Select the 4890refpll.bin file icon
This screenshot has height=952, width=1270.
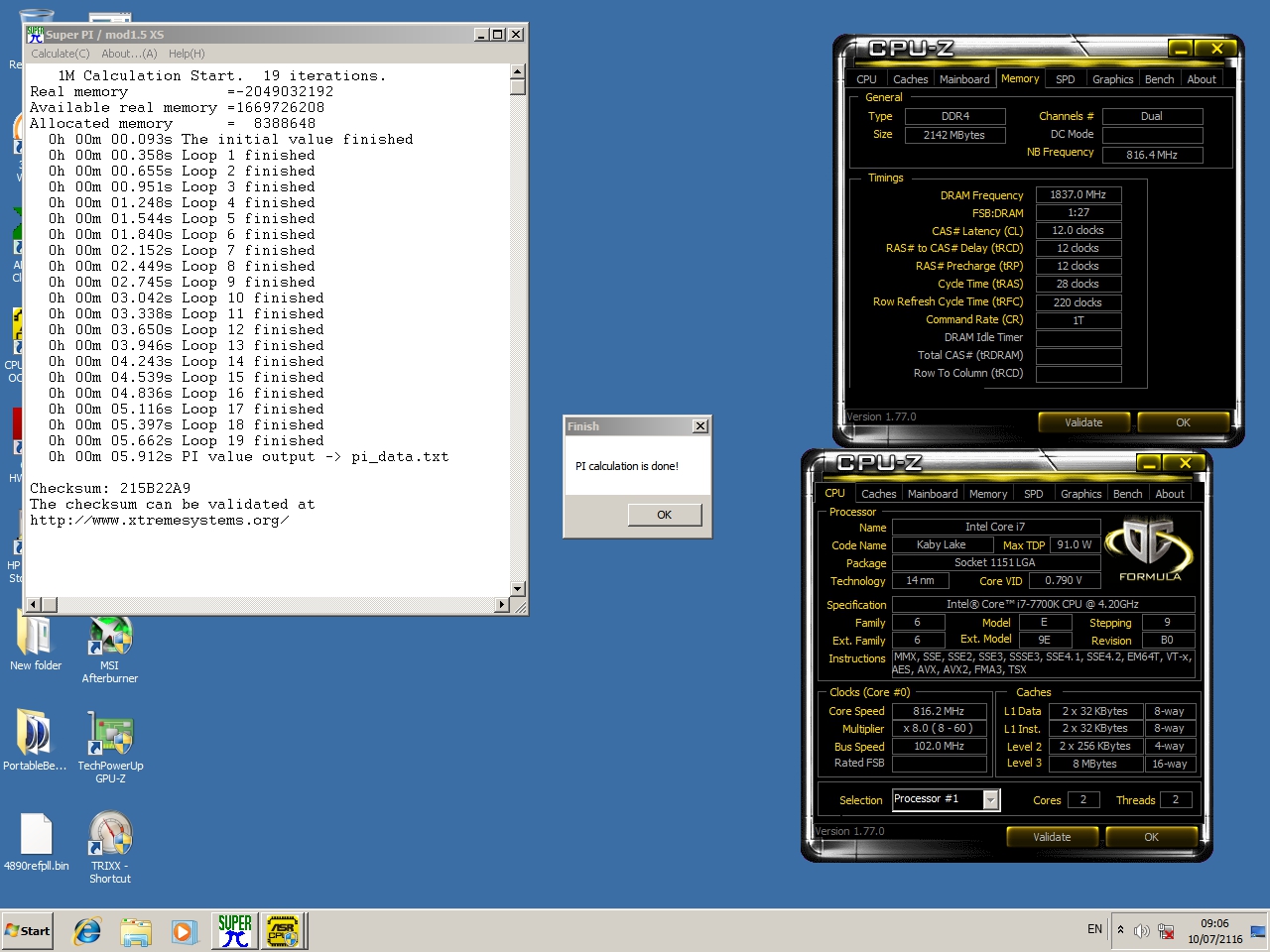36,836
